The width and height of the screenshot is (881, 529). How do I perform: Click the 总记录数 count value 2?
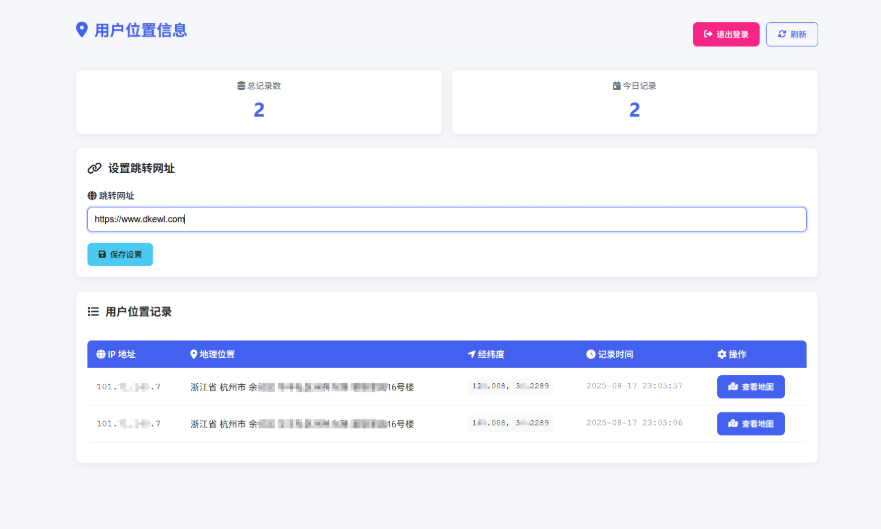259,110
